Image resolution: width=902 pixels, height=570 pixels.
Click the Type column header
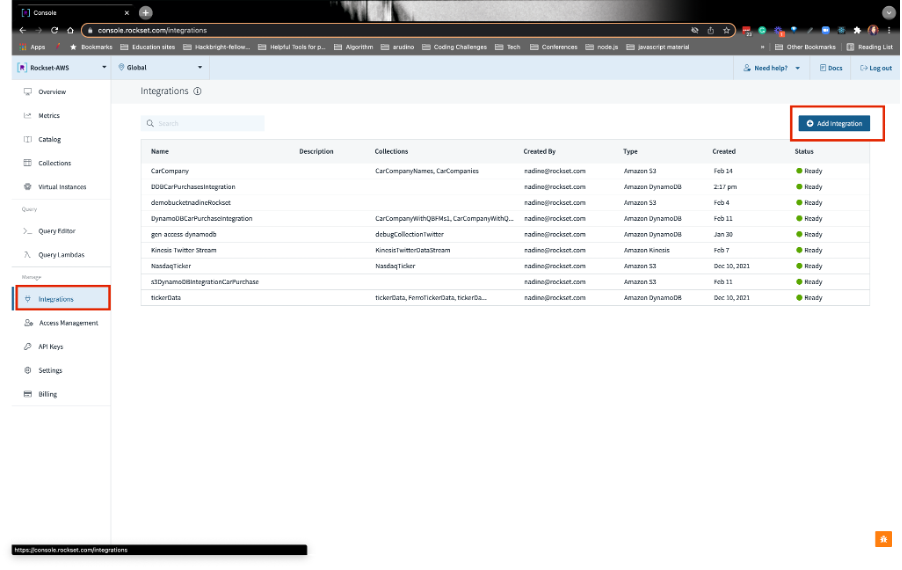(x=630, y=152)
